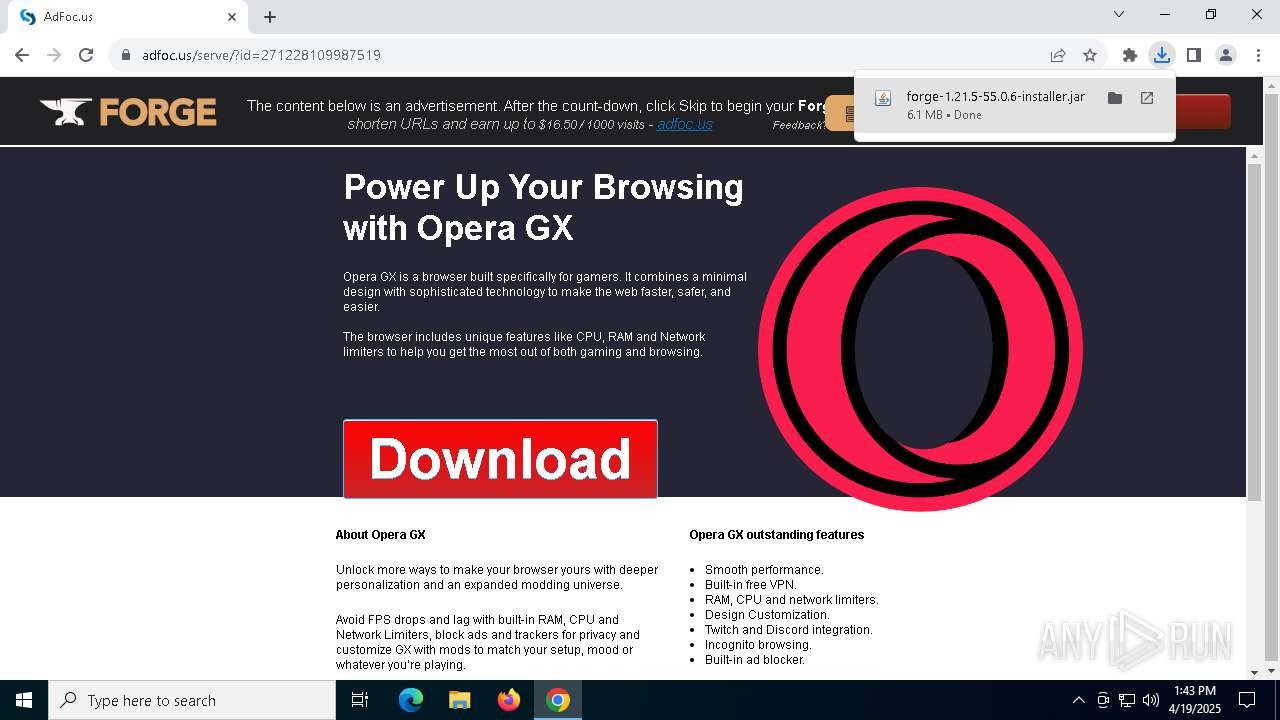The height and width of the screenshot is (720, 1280).
Task: Click the ad frame scrollbar thumb
Action: coord(1254,331)
